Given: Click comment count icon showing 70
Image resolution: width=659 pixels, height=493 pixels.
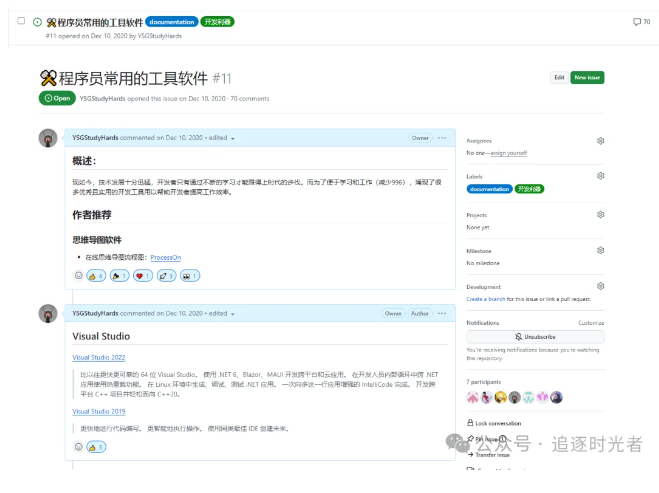Looking at the screenshot, I should coord(640,21).
